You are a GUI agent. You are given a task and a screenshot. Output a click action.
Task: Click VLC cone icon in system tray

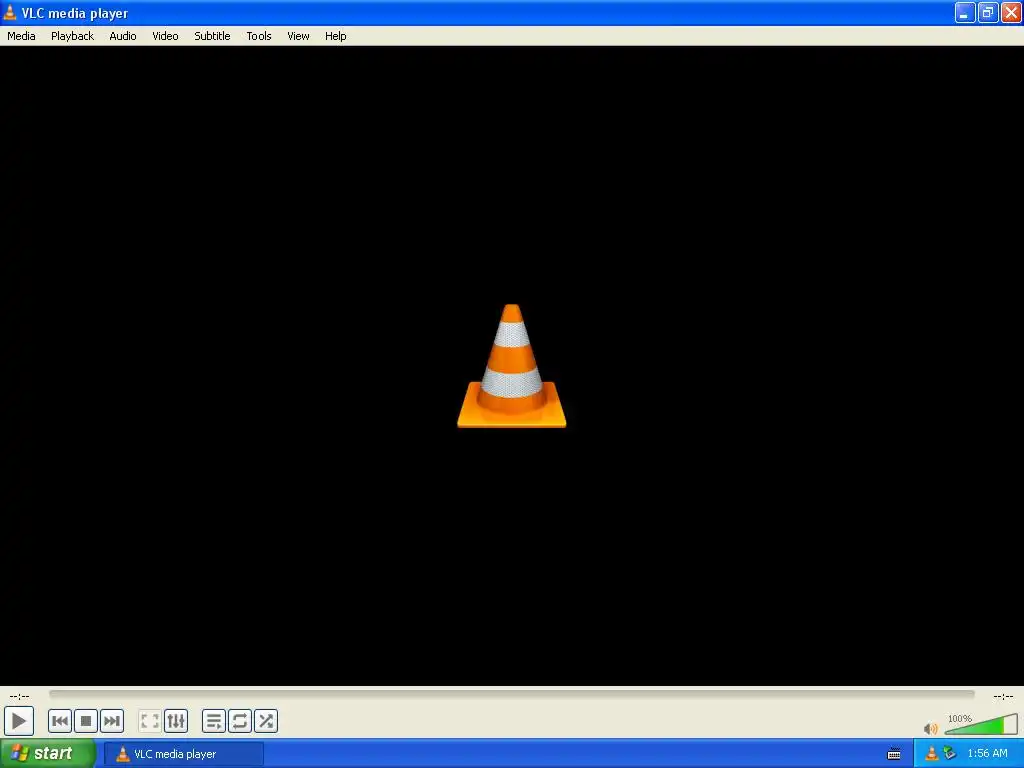tap(932, 754)
